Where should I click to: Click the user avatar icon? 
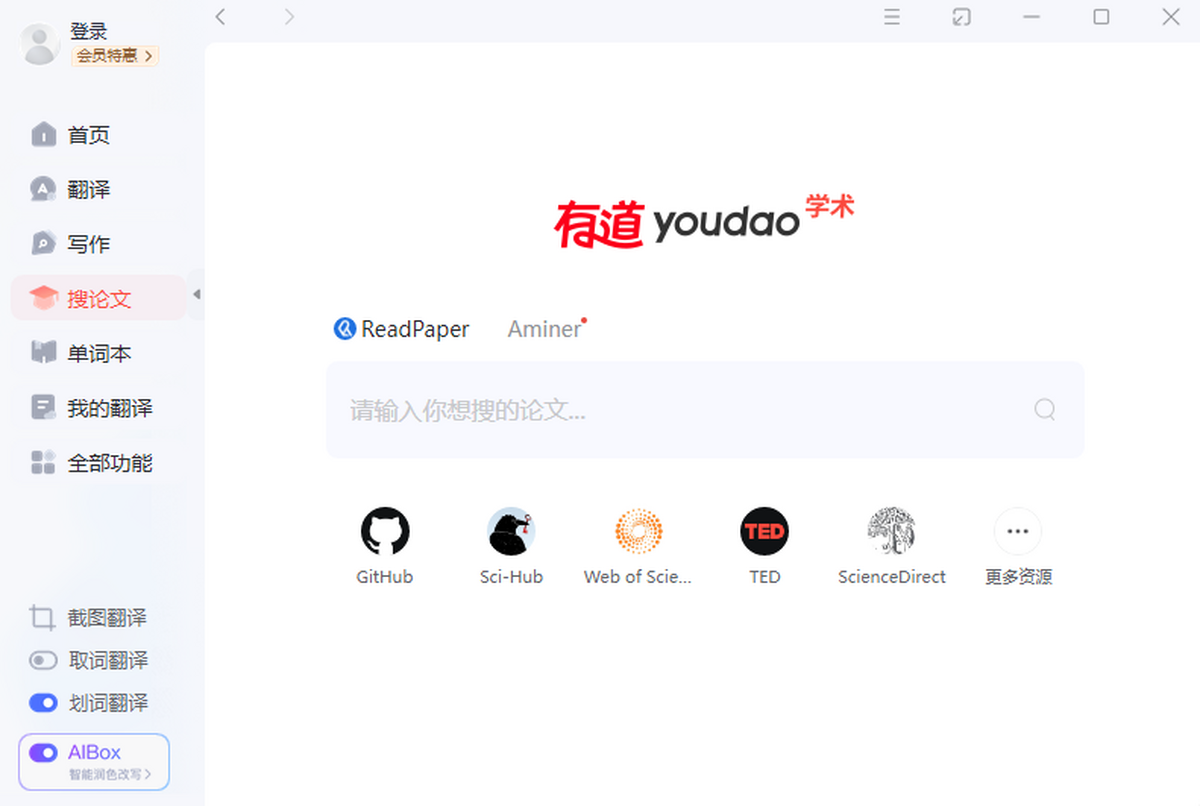pyautogui.click(x=41, y=44)
